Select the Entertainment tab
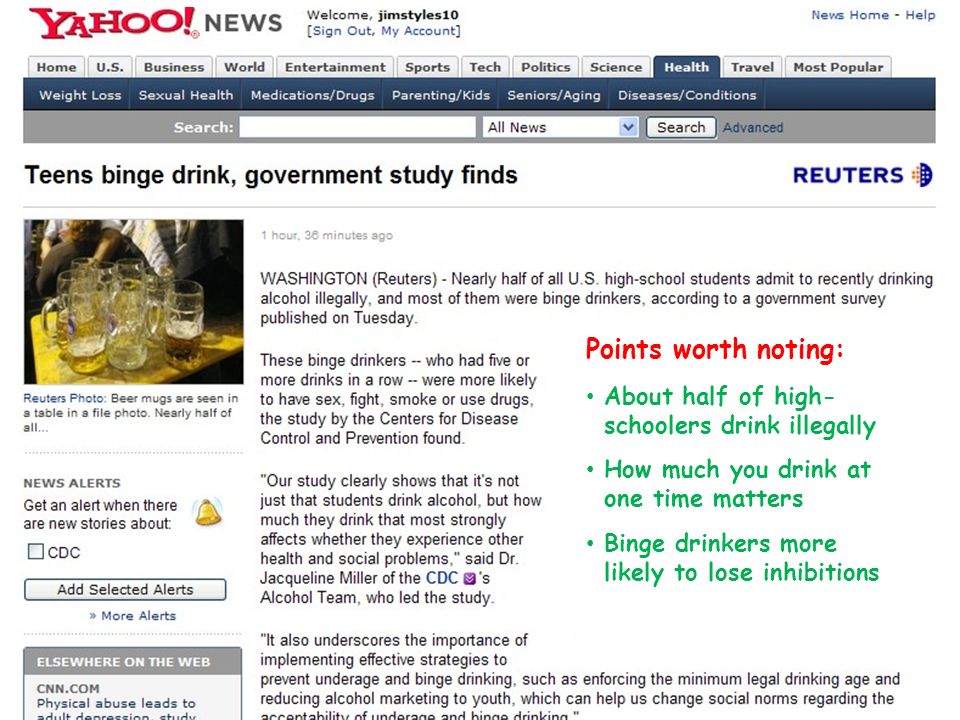This screenshot has width=960, height=720. pyautogui.click(x=335, y=67)
